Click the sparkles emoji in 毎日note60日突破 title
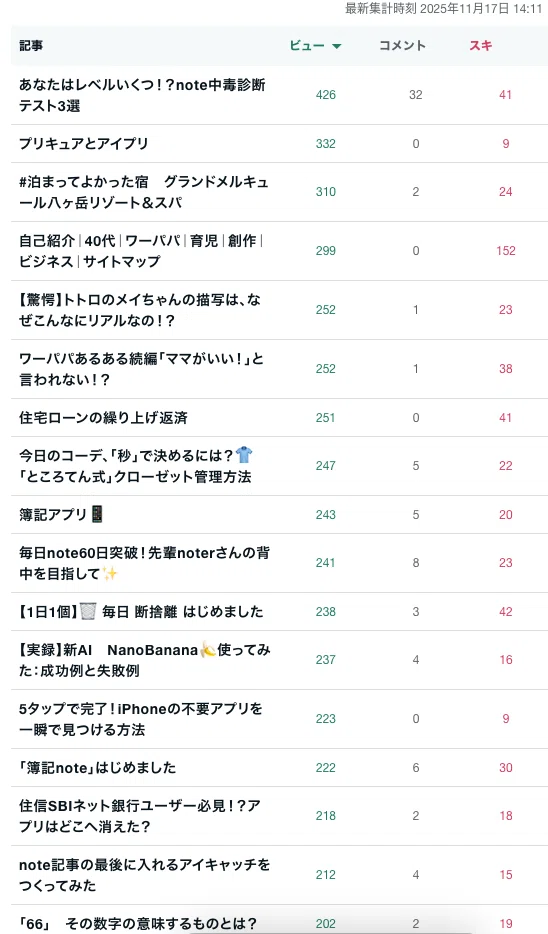 coord(110,574)
